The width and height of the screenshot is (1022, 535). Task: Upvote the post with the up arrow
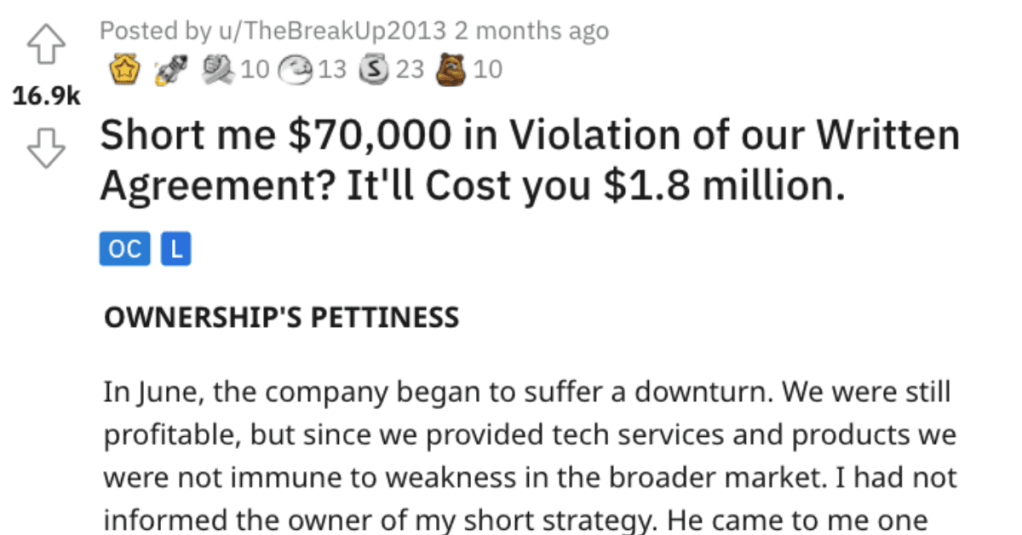pyautogui.click(x=46, y=44)
